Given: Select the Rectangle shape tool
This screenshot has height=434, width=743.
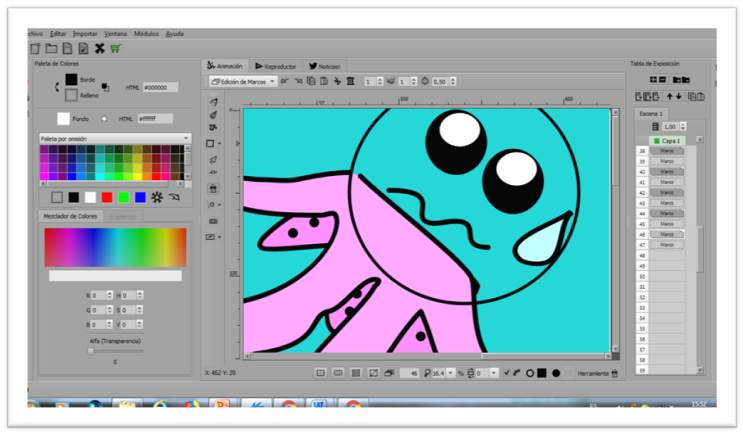Looking at the screenshot, I should click(210, 144).
